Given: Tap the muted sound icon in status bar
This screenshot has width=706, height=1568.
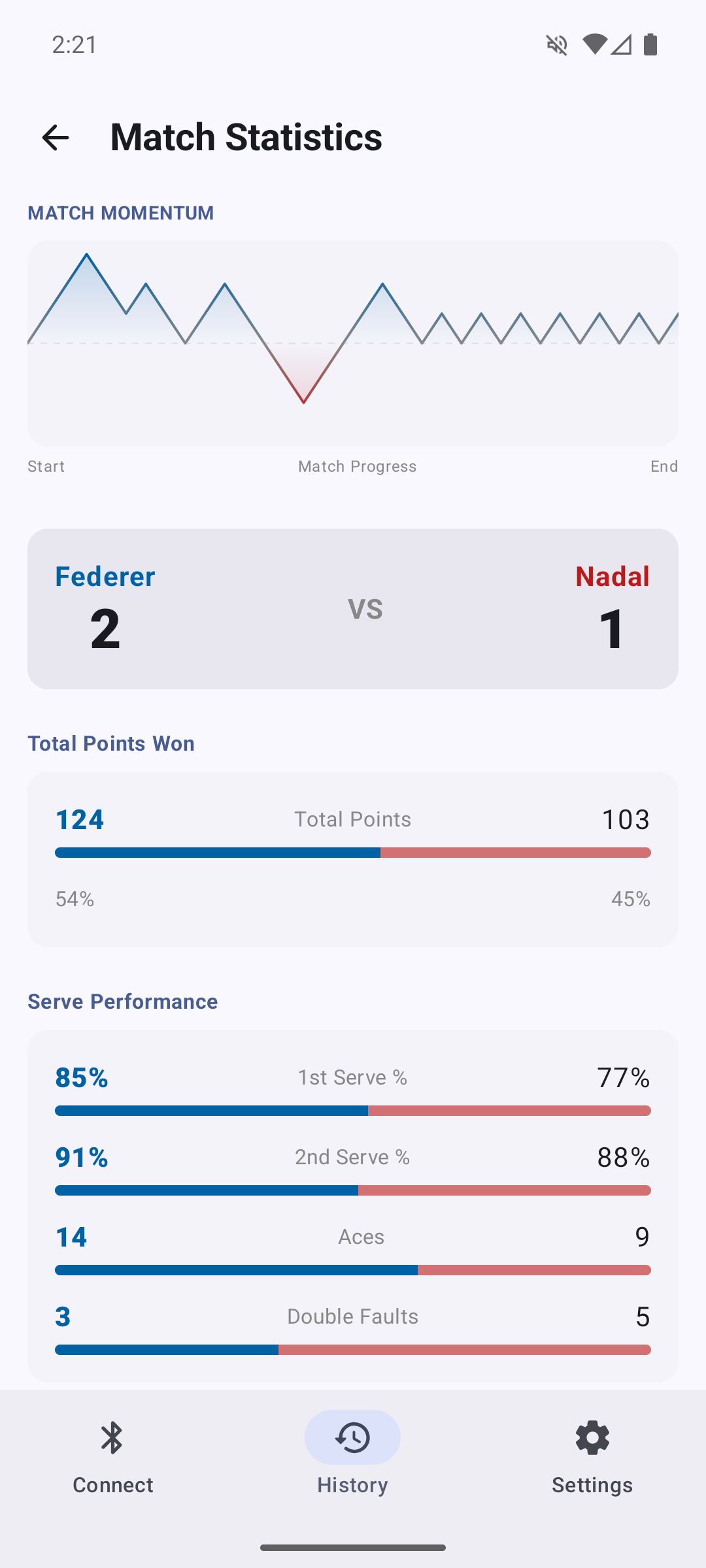Looking at the screenshot, I should click(x=555, y=44).
